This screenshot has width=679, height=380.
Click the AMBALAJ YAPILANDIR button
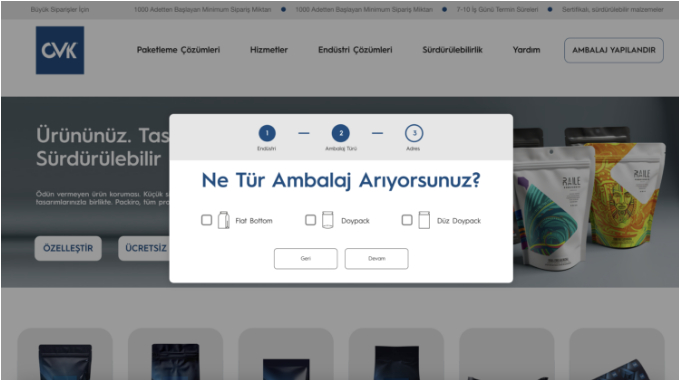[x=614, y=50]
